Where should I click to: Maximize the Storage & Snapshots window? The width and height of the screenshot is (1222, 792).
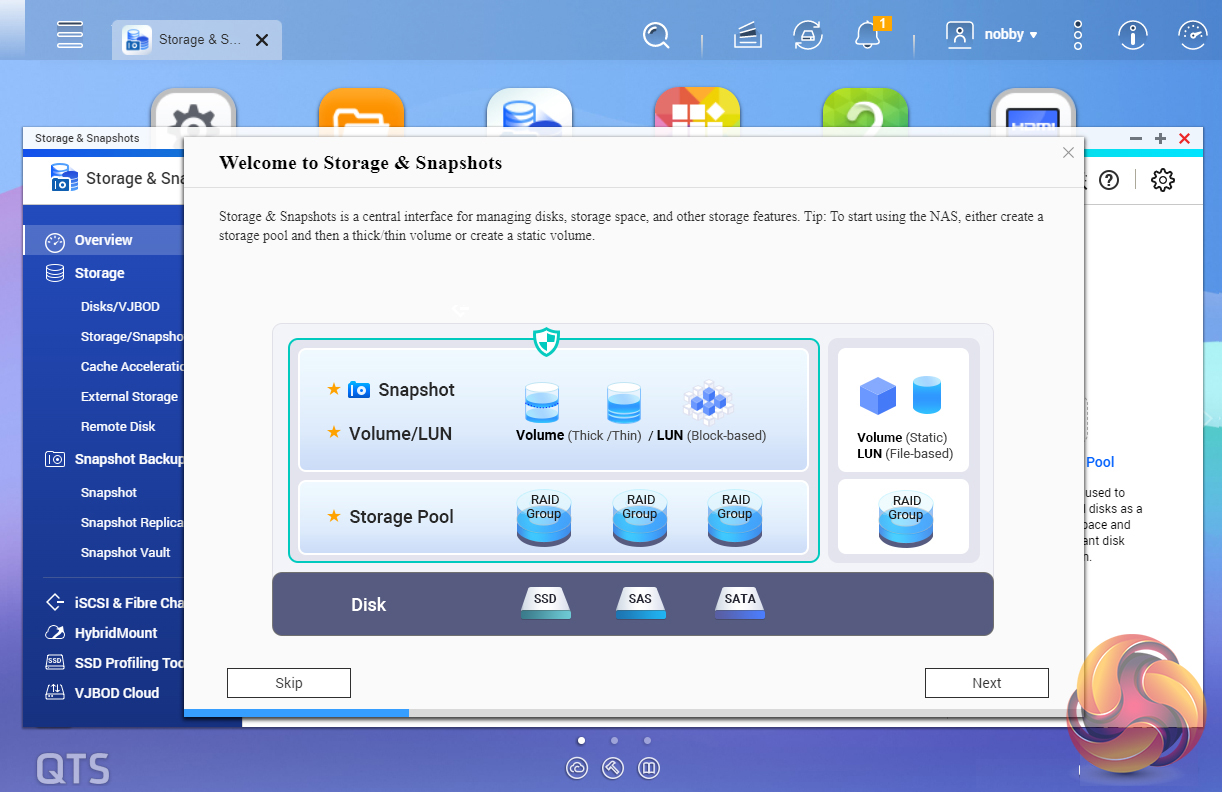[x=1160, y=139]
